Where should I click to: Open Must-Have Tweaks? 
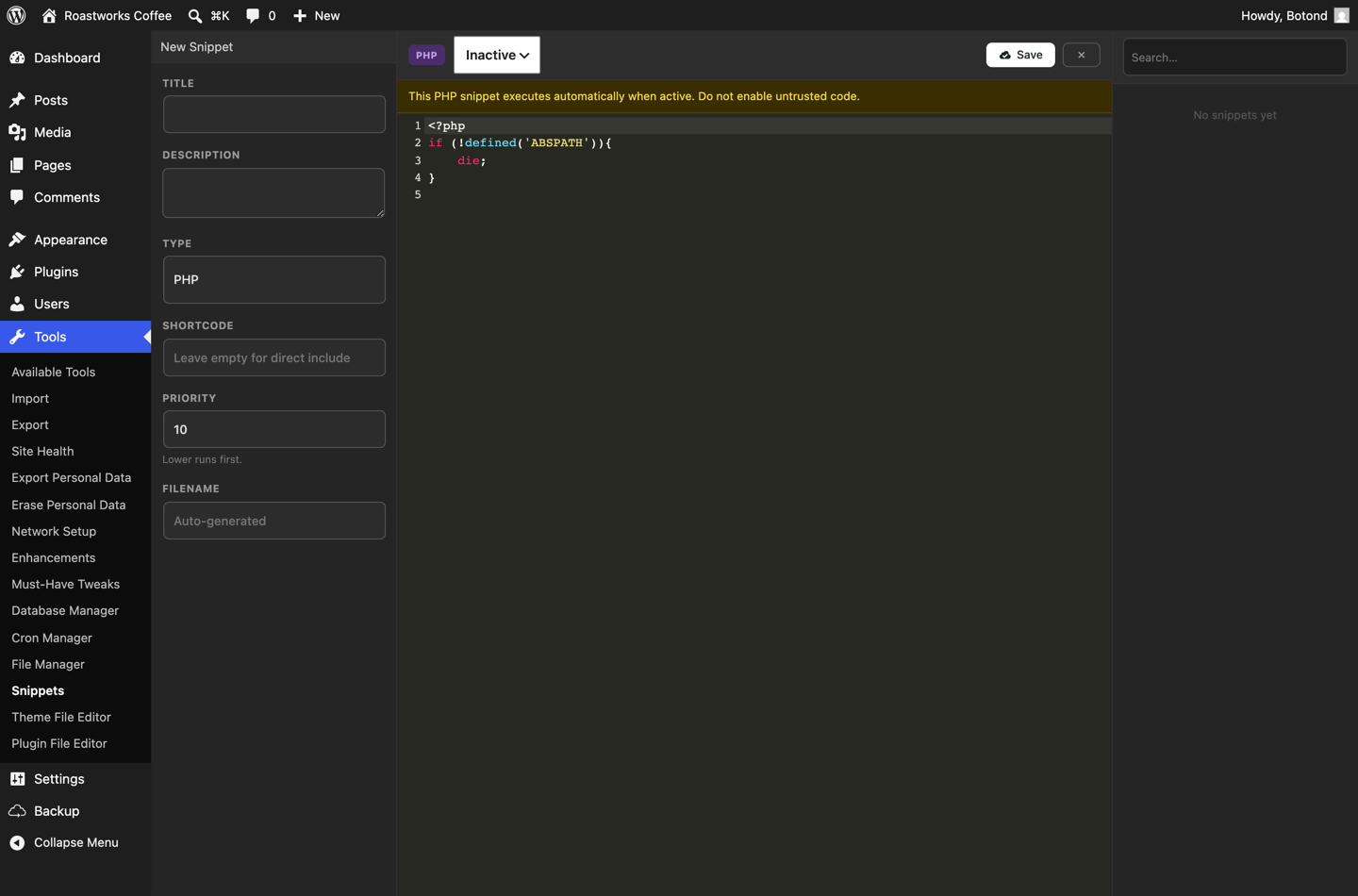point(66,584)
